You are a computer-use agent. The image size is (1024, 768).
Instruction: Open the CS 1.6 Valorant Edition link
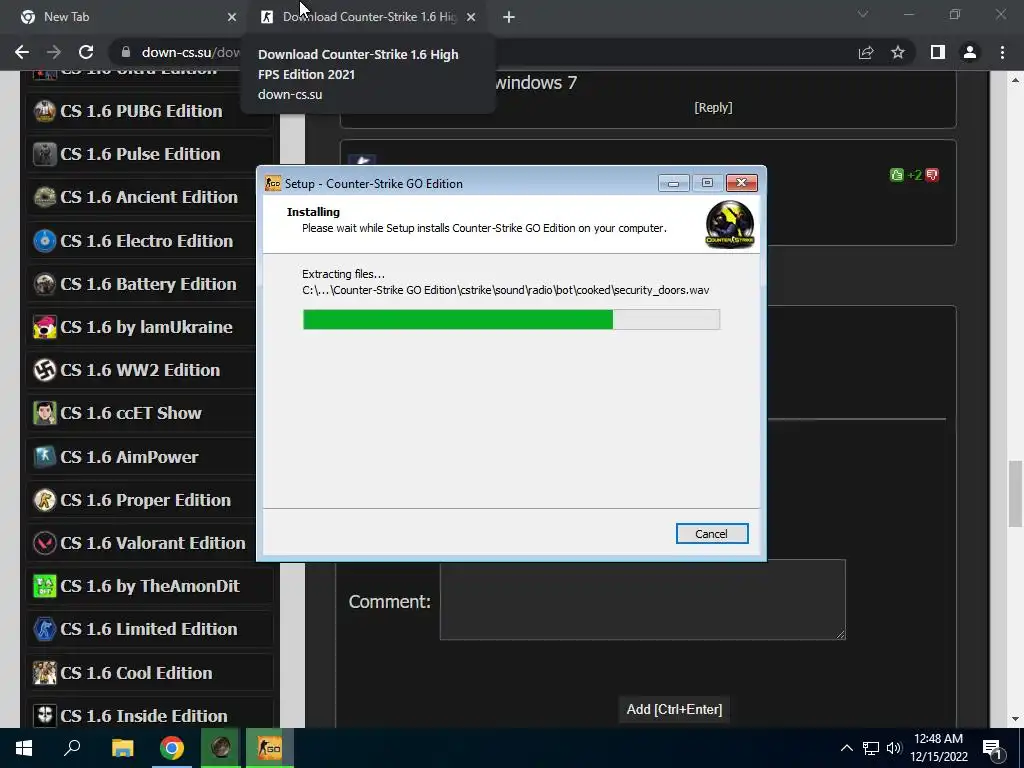click(153, 543)
